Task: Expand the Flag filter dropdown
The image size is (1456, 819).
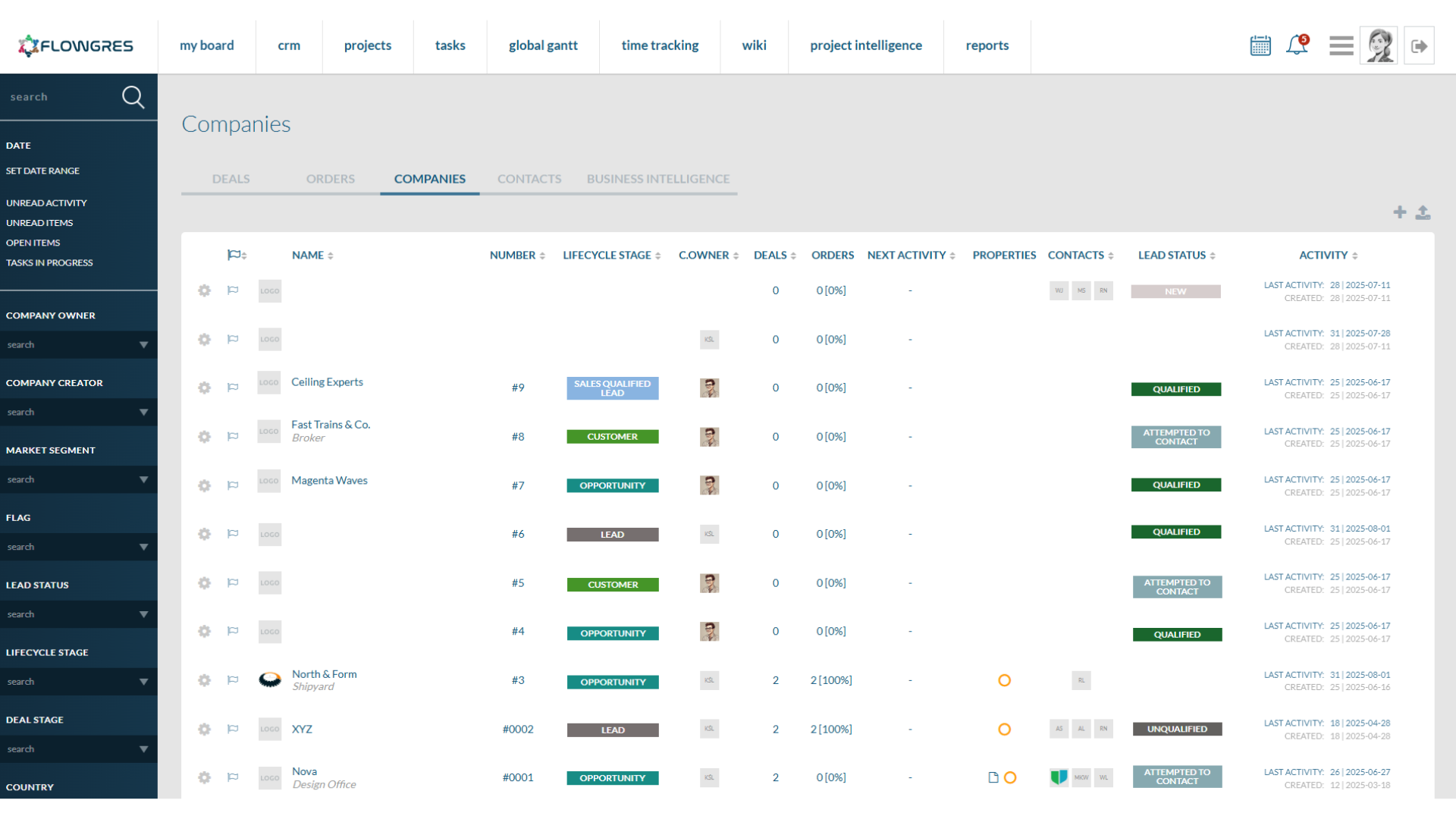Action: 79,547
